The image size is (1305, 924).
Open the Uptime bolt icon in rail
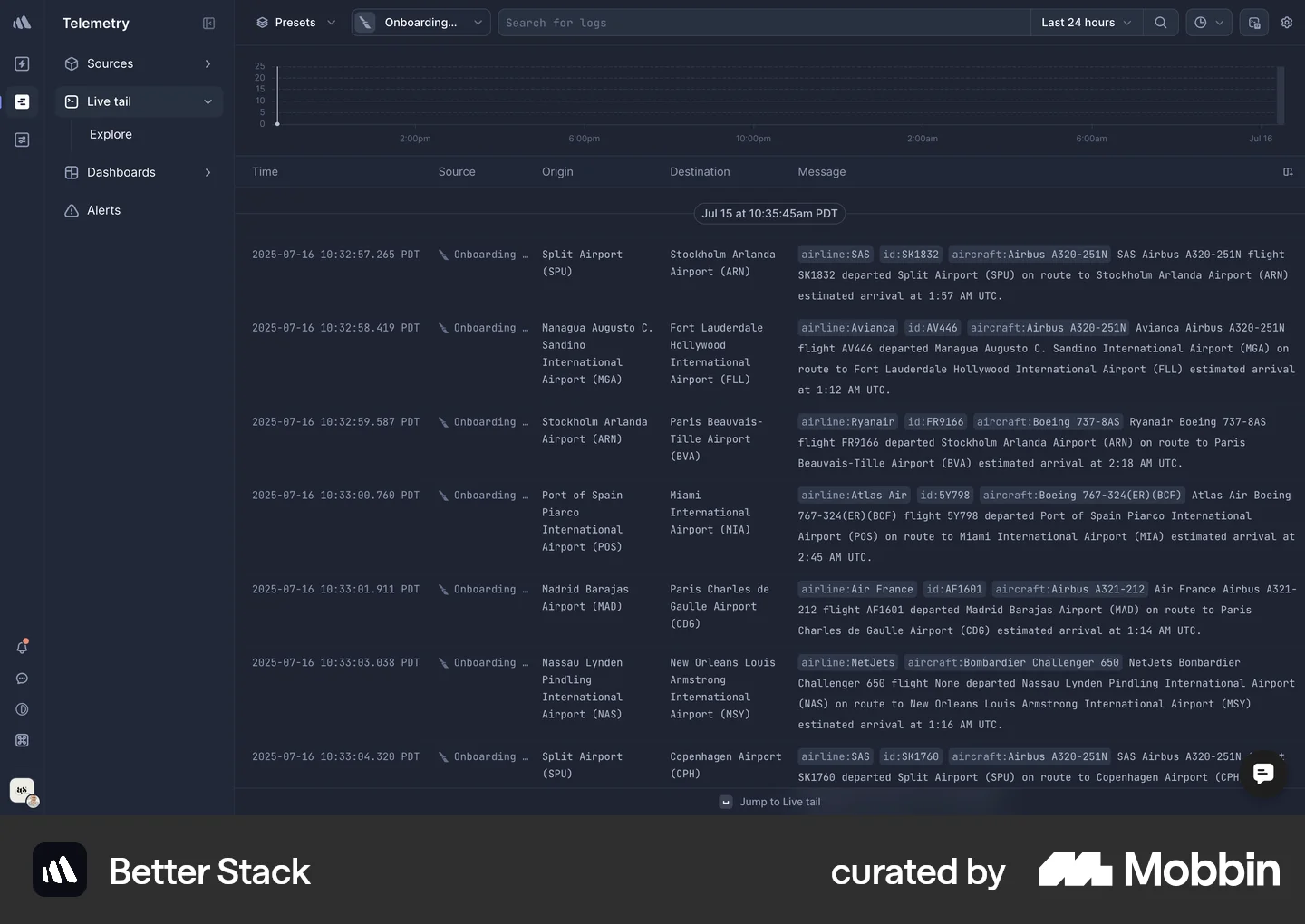22,63
